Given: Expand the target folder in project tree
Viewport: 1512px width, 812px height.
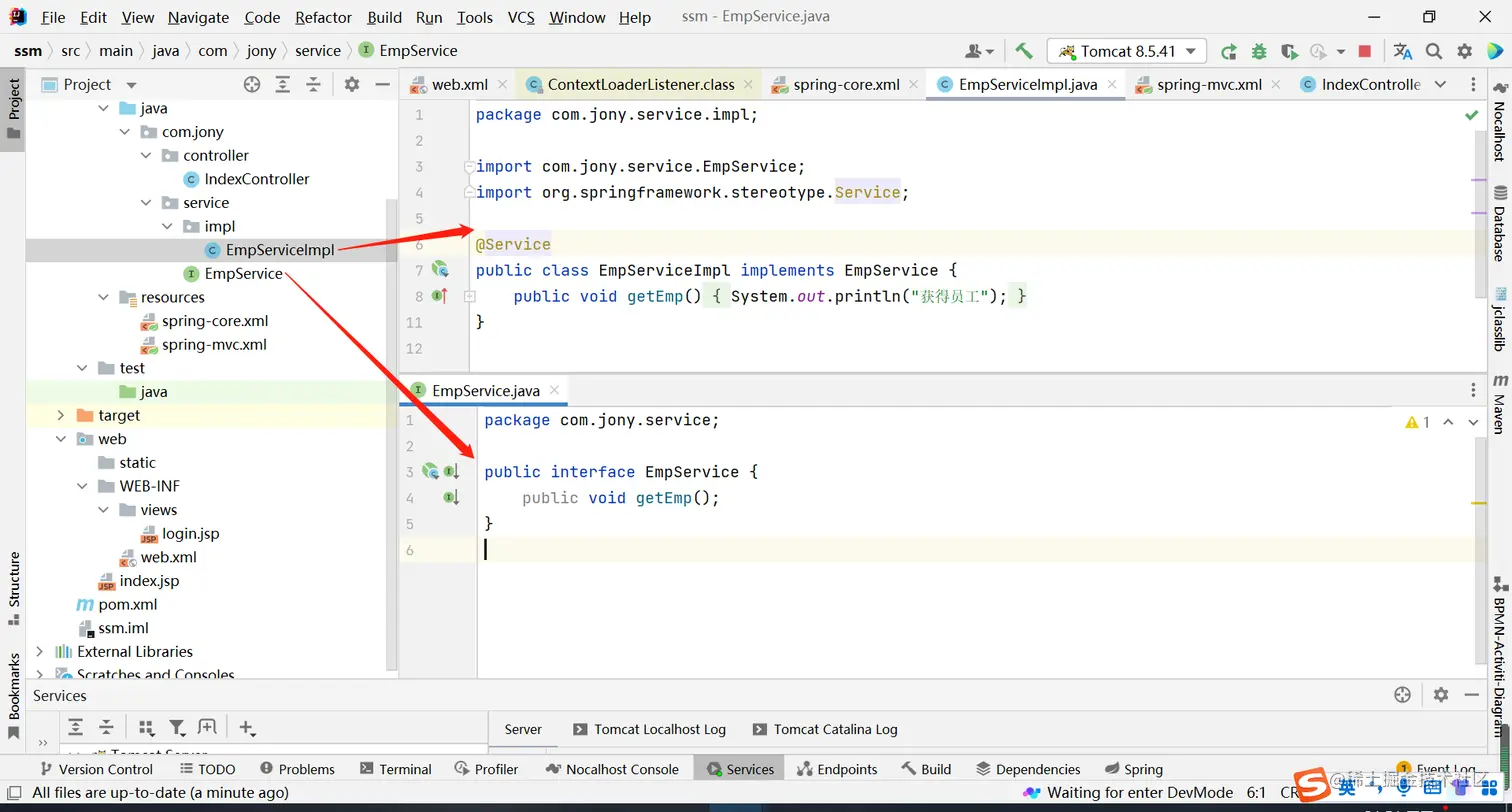Looking at the screenshot, I should click(x=61, y=415).
